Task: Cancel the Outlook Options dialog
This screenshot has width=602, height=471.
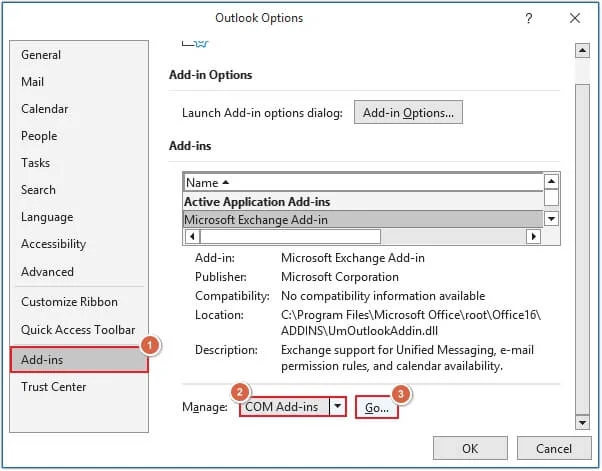Action: tap(554, 448)
